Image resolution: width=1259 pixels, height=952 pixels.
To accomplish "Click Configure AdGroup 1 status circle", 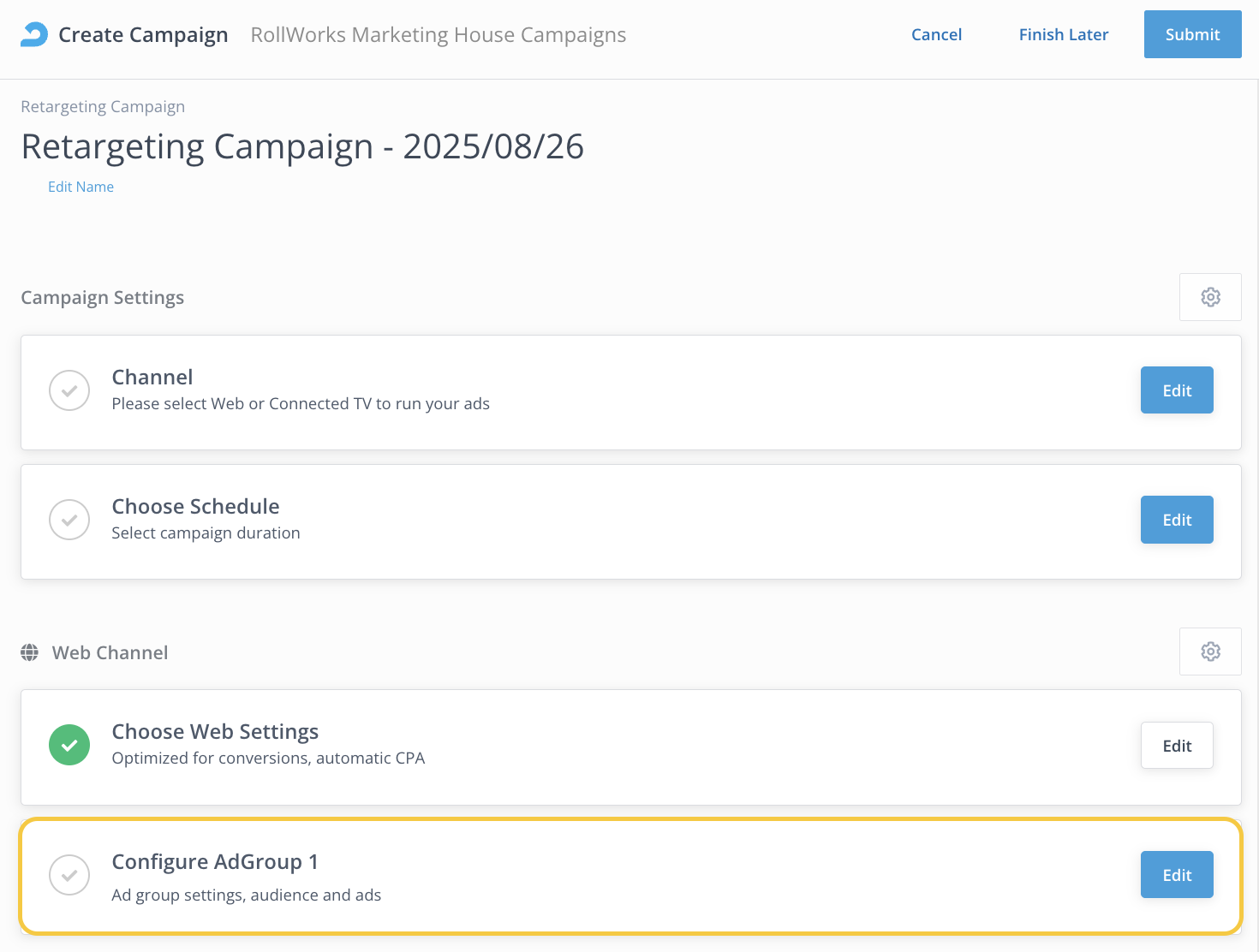I will point(69,875).
